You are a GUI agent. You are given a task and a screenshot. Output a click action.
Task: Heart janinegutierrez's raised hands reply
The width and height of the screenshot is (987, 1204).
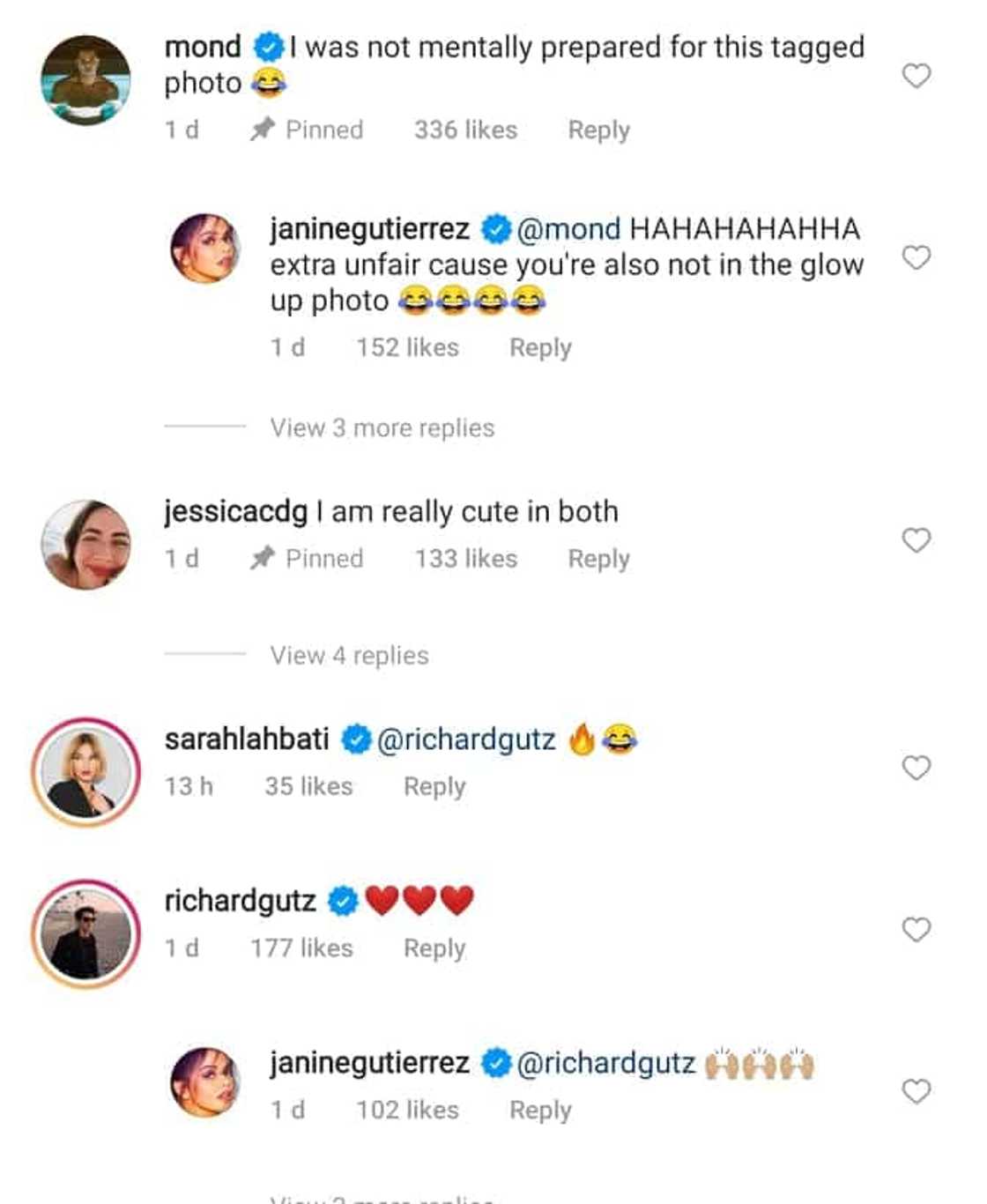[916, 1091]
